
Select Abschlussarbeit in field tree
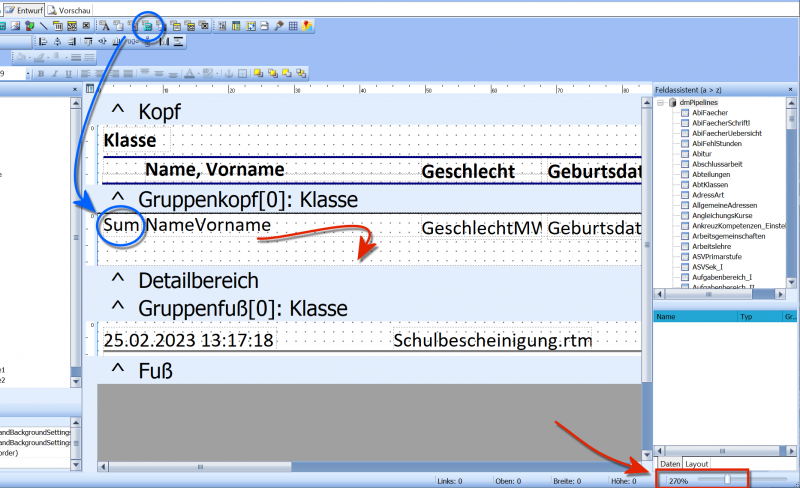coord(717,164)
